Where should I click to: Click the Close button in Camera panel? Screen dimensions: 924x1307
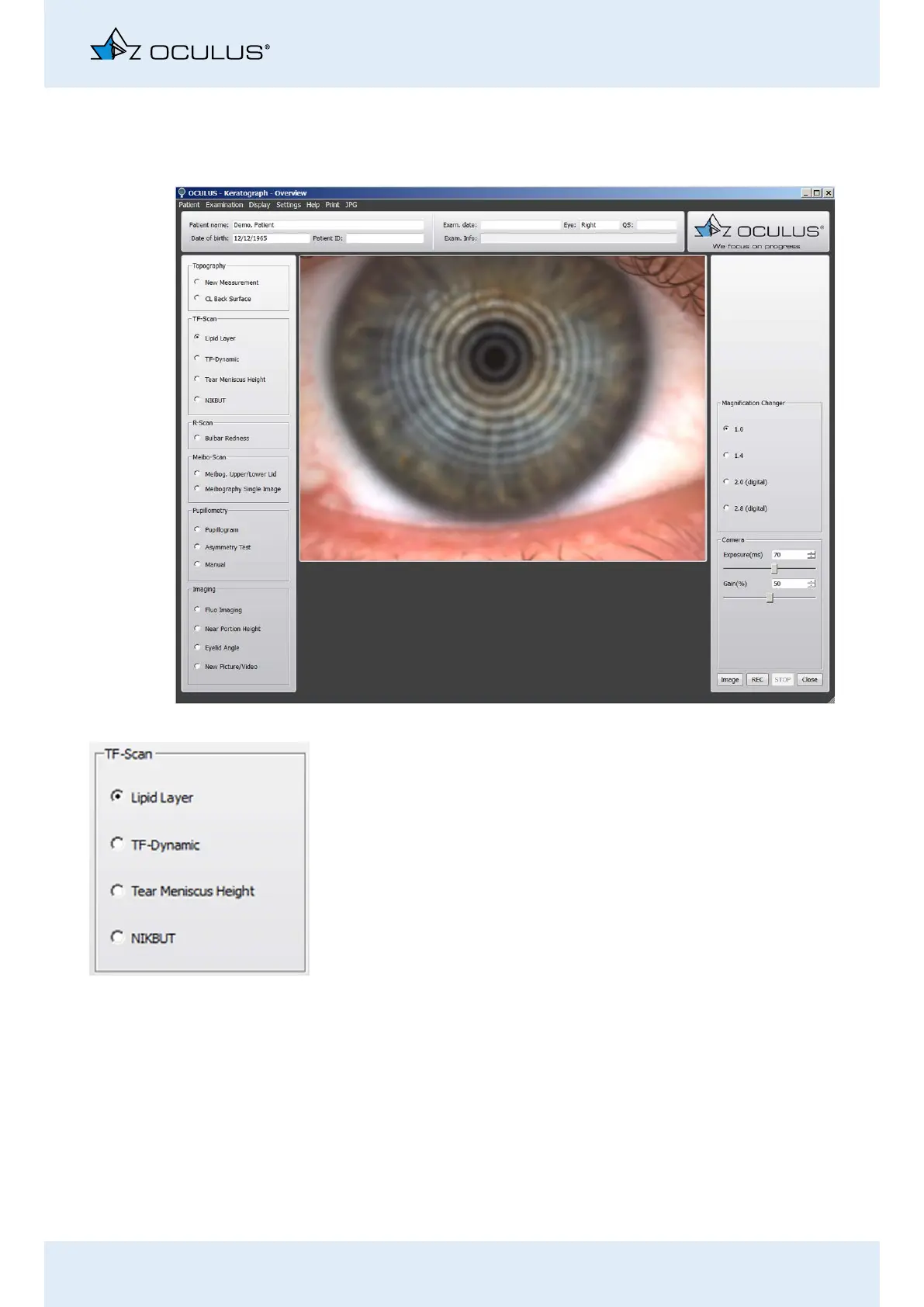point(809,680)
